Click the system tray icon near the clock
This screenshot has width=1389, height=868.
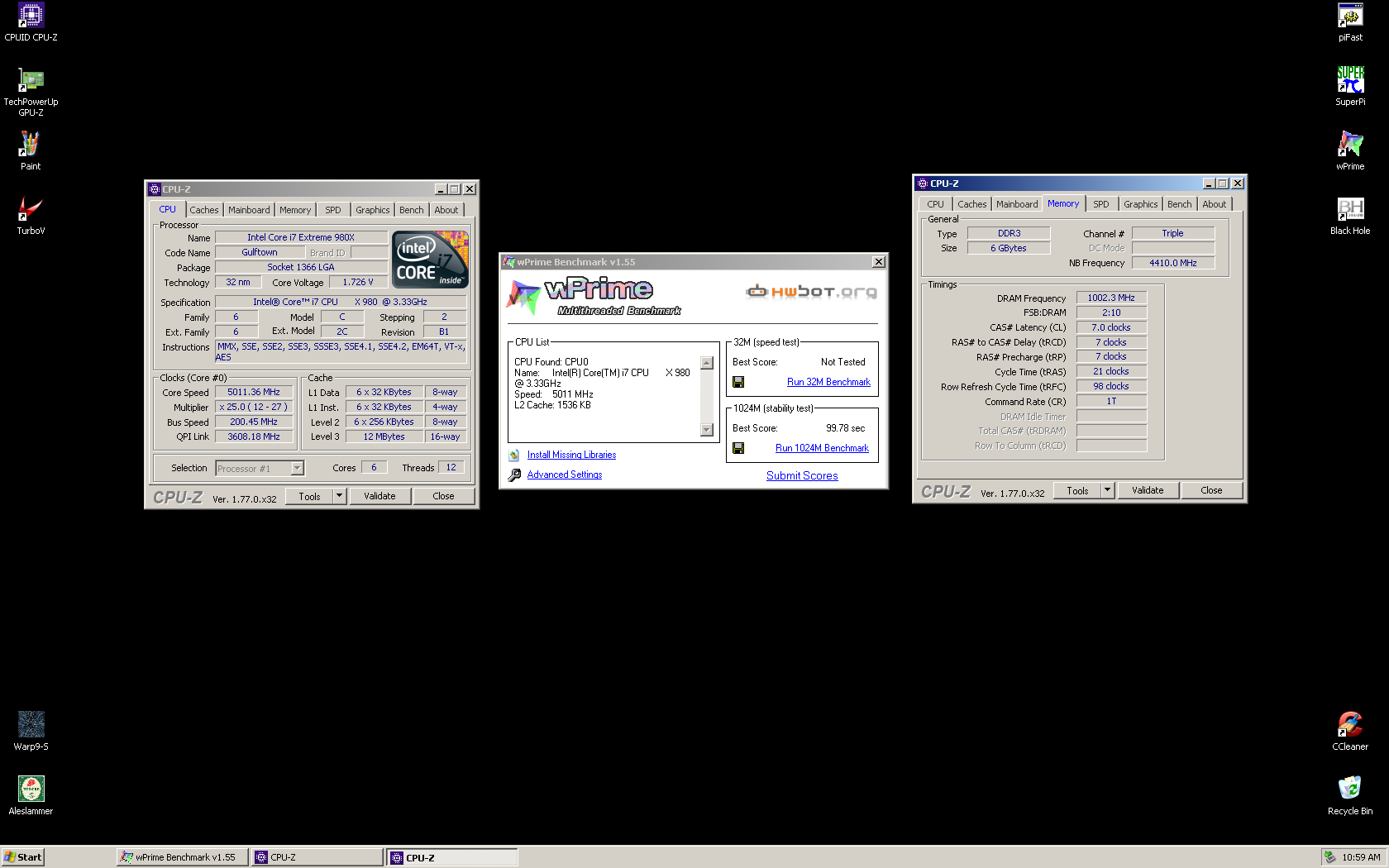tap(1329, 857)
